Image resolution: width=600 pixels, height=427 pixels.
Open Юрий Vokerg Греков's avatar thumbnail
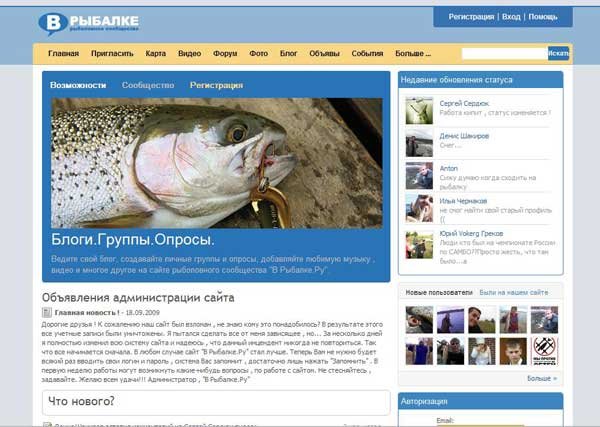[419, 245]
